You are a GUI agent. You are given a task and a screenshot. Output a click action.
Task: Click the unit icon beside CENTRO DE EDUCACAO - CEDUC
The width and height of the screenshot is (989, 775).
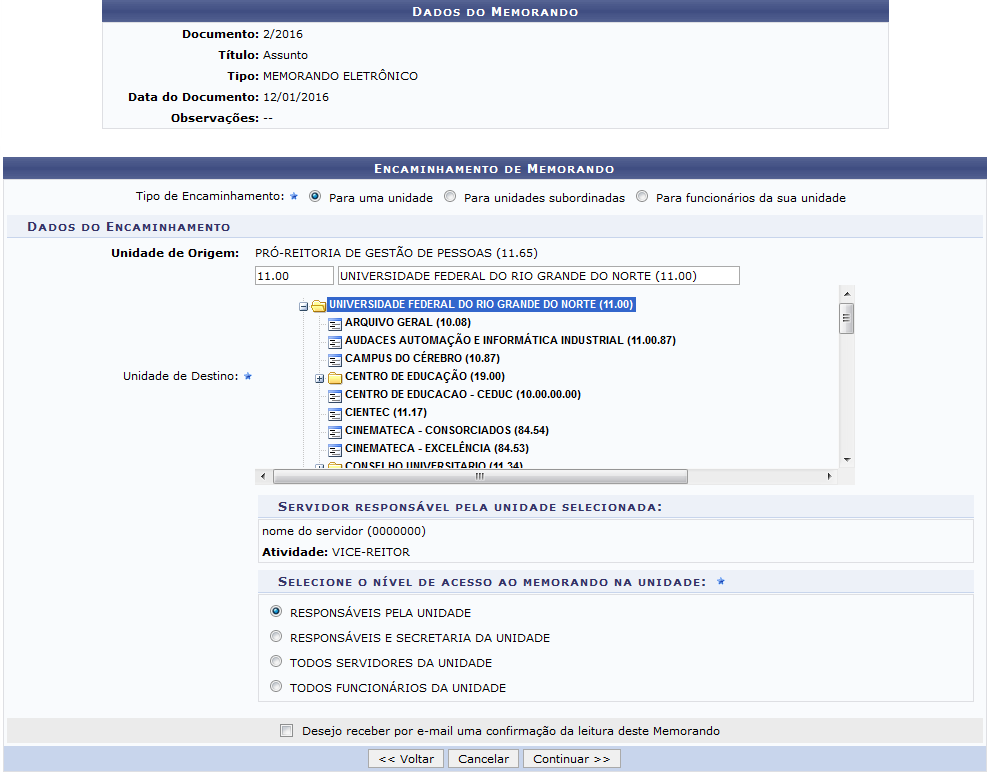coord(335,396)
